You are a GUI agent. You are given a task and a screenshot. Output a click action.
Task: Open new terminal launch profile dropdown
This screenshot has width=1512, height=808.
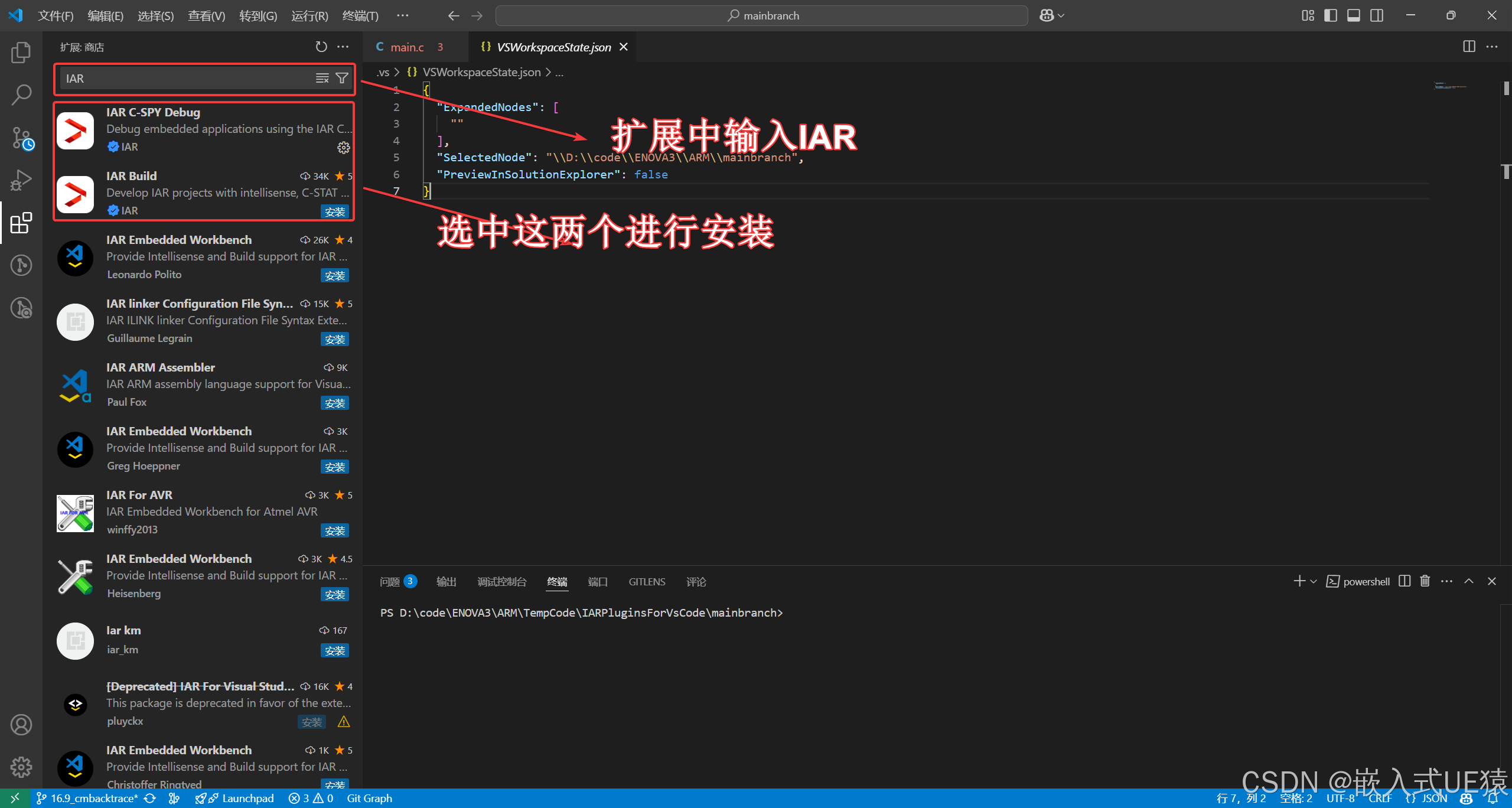click(x=1314, y=581)
